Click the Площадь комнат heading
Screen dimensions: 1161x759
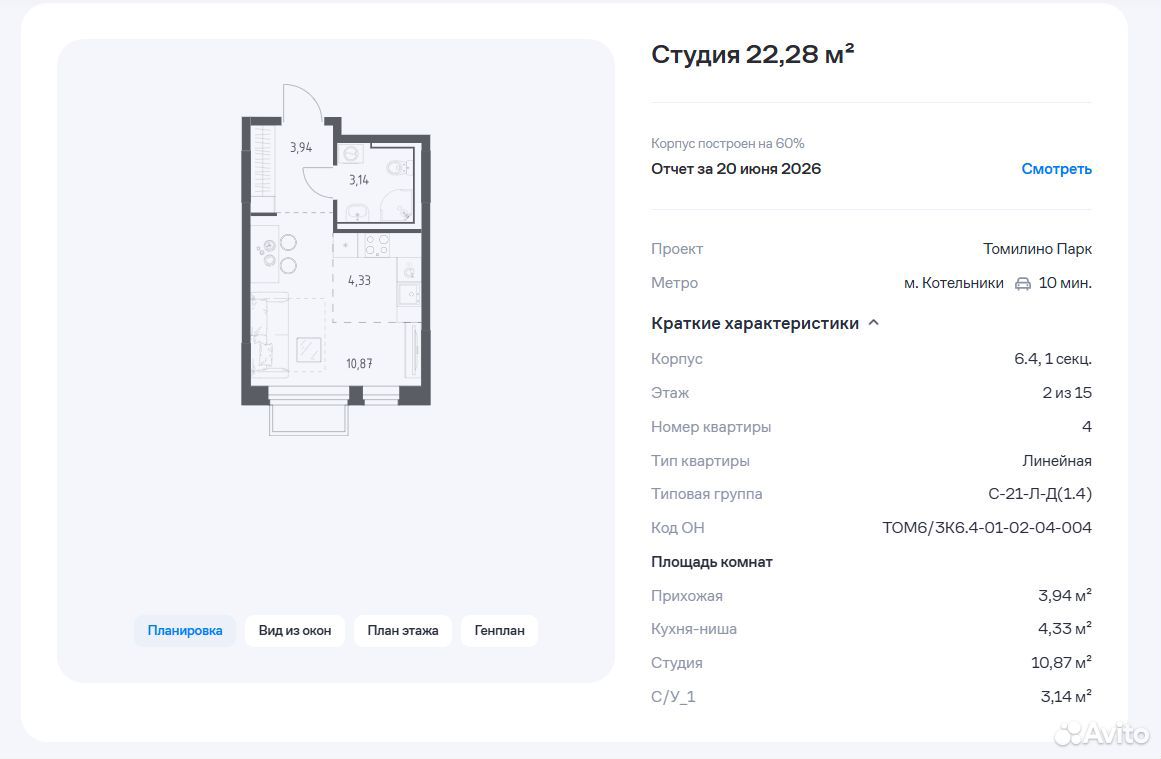(712, 562)
